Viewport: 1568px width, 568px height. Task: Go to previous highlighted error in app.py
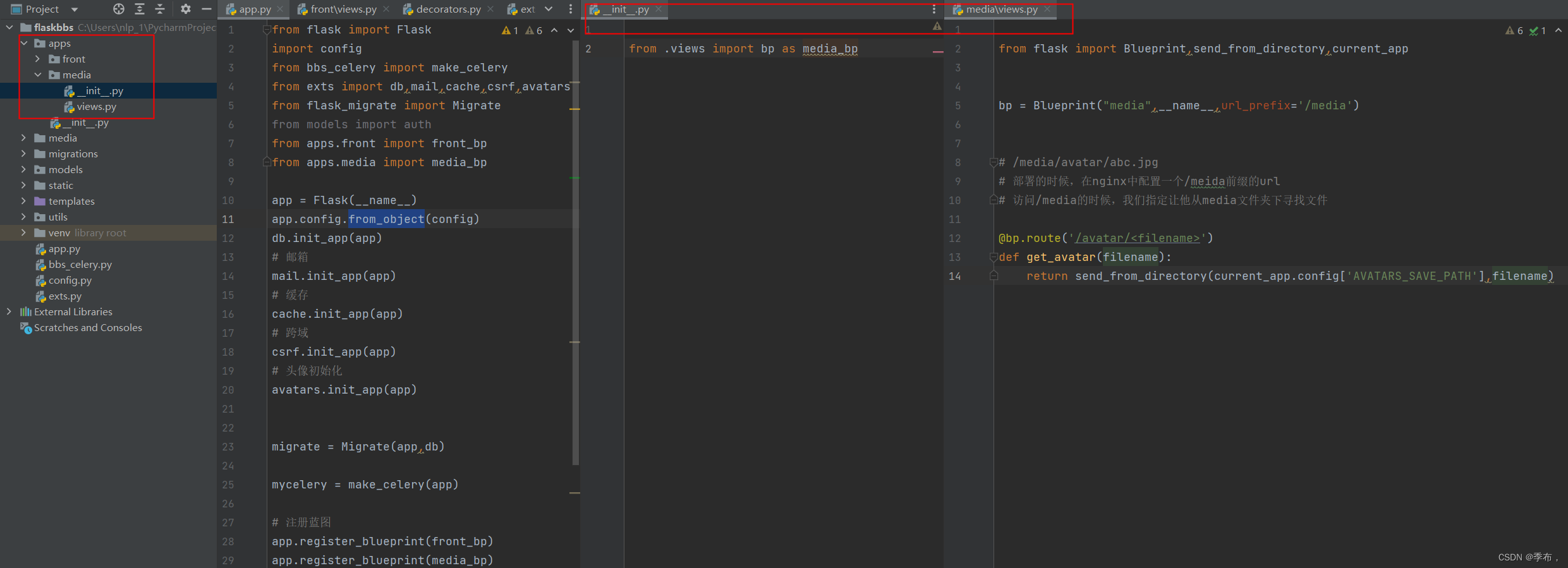tap(554, 30)
